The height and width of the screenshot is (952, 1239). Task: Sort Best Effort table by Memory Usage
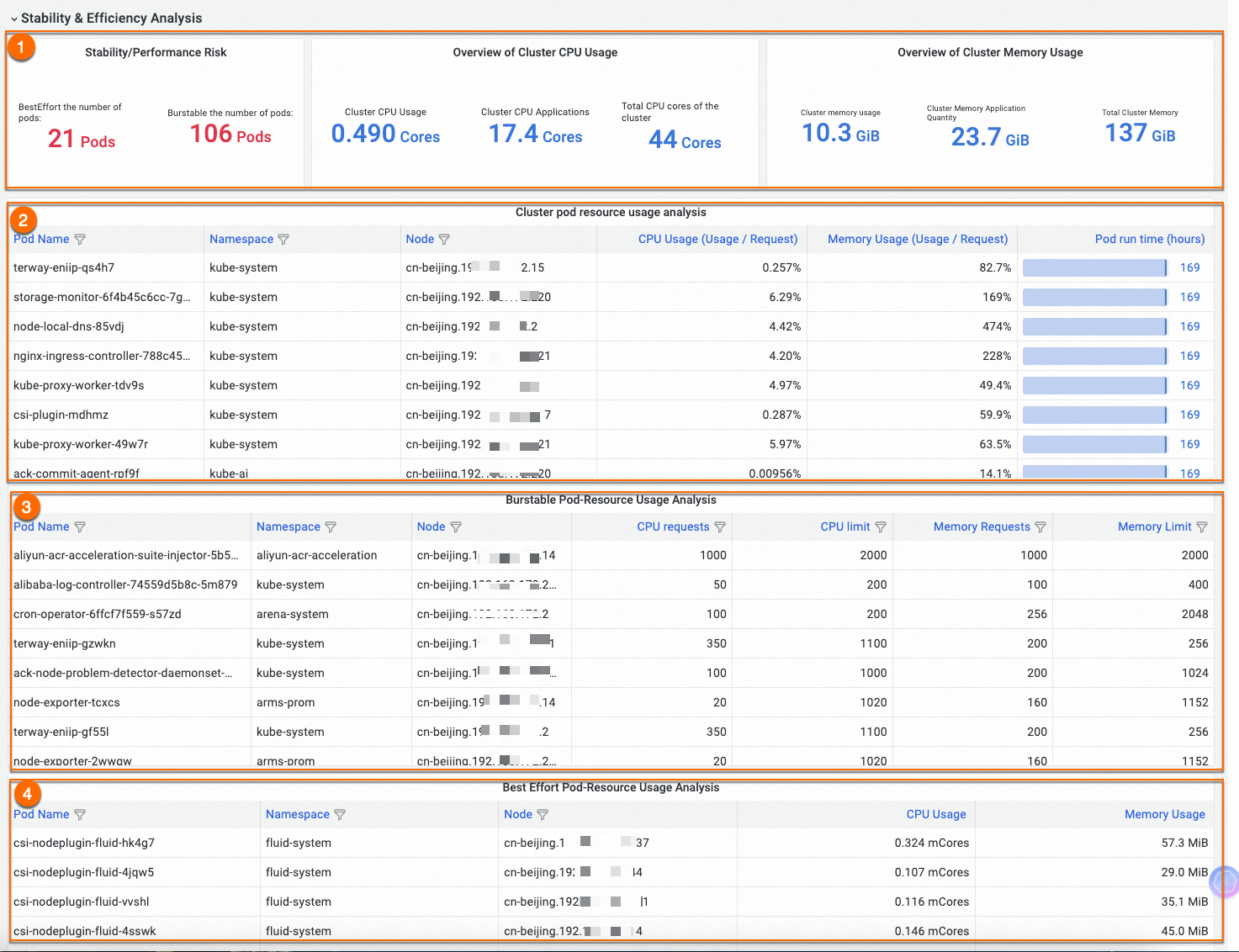pos(1165,815)
